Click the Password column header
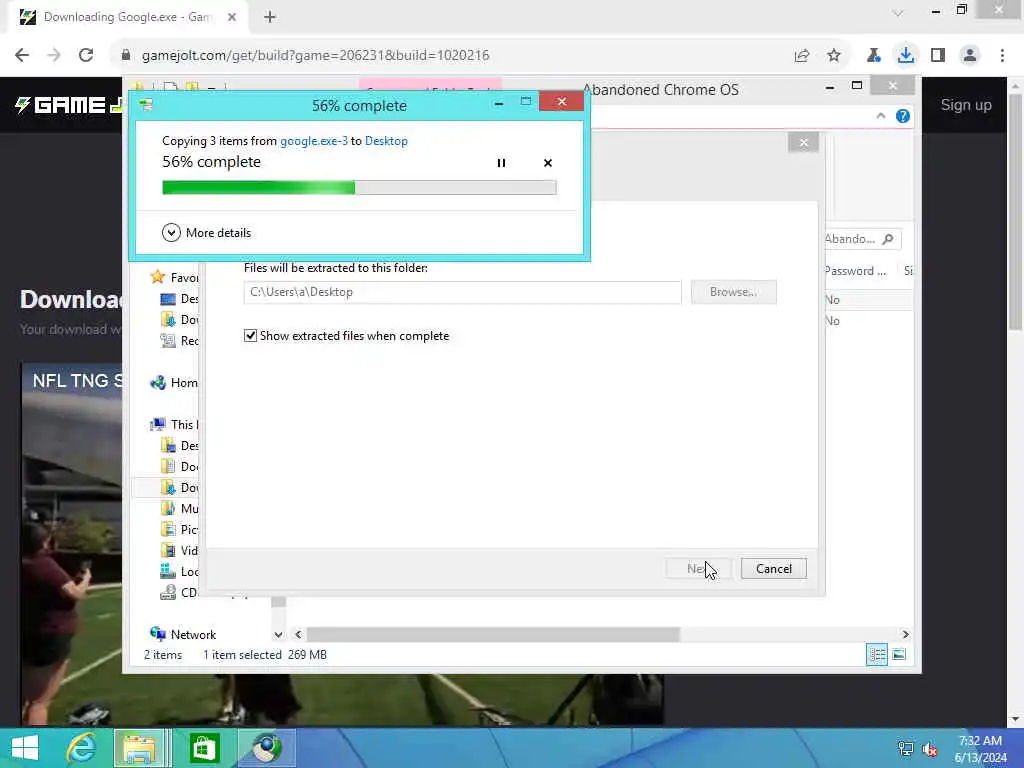Viewport: 1024px width, 768px height. coord(856,270)
